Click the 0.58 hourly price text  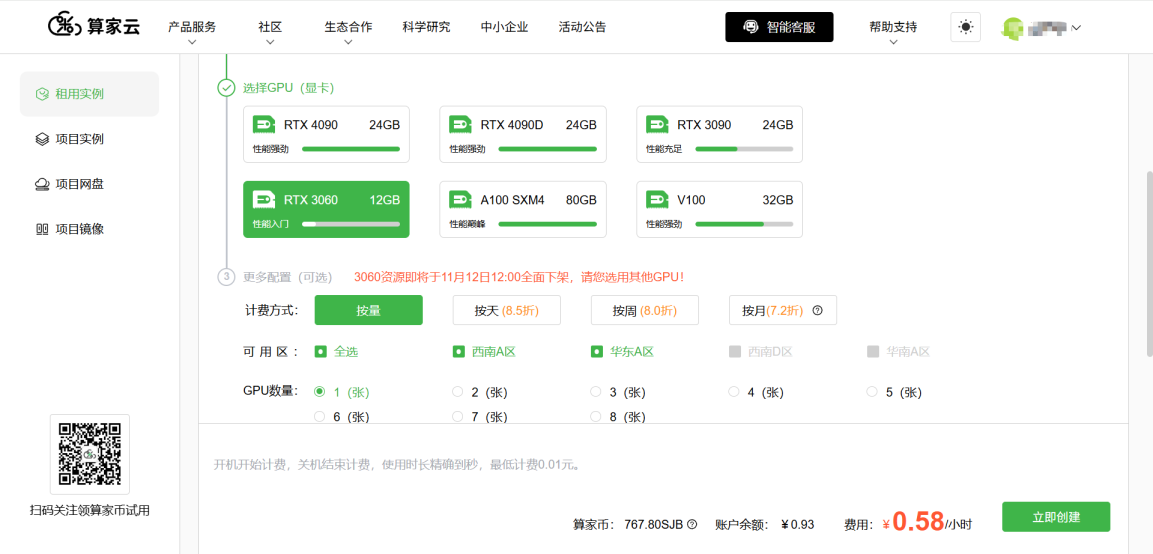[918, 521]
